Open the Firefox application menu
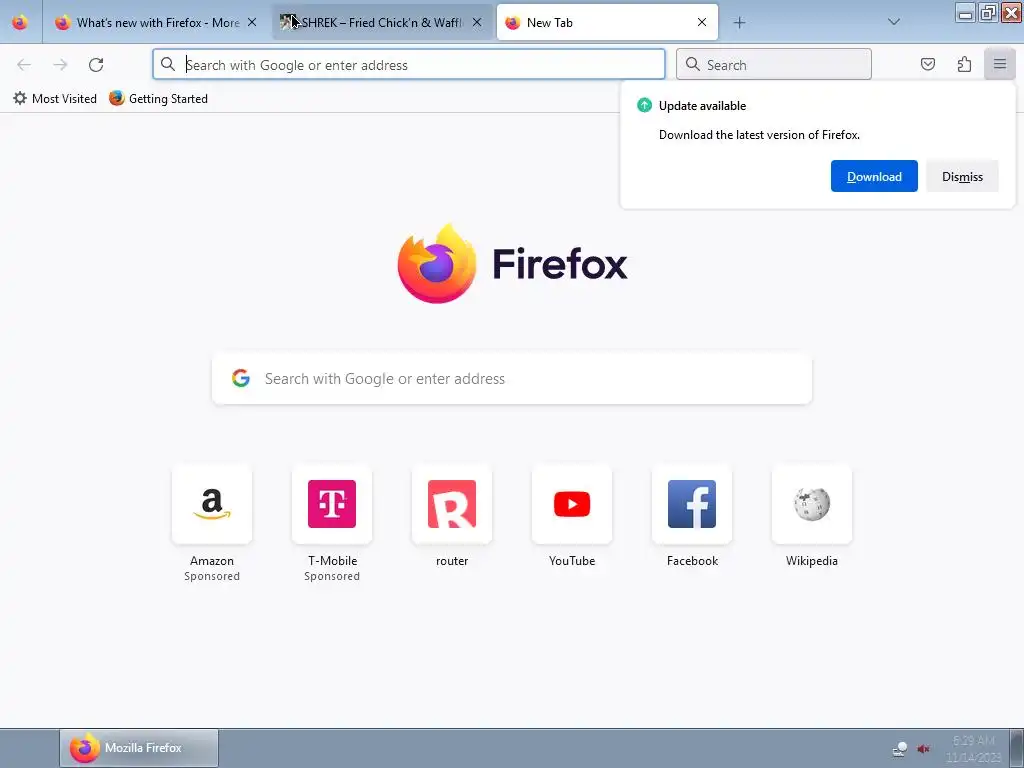1024x768 pixels. [1000, 65]
